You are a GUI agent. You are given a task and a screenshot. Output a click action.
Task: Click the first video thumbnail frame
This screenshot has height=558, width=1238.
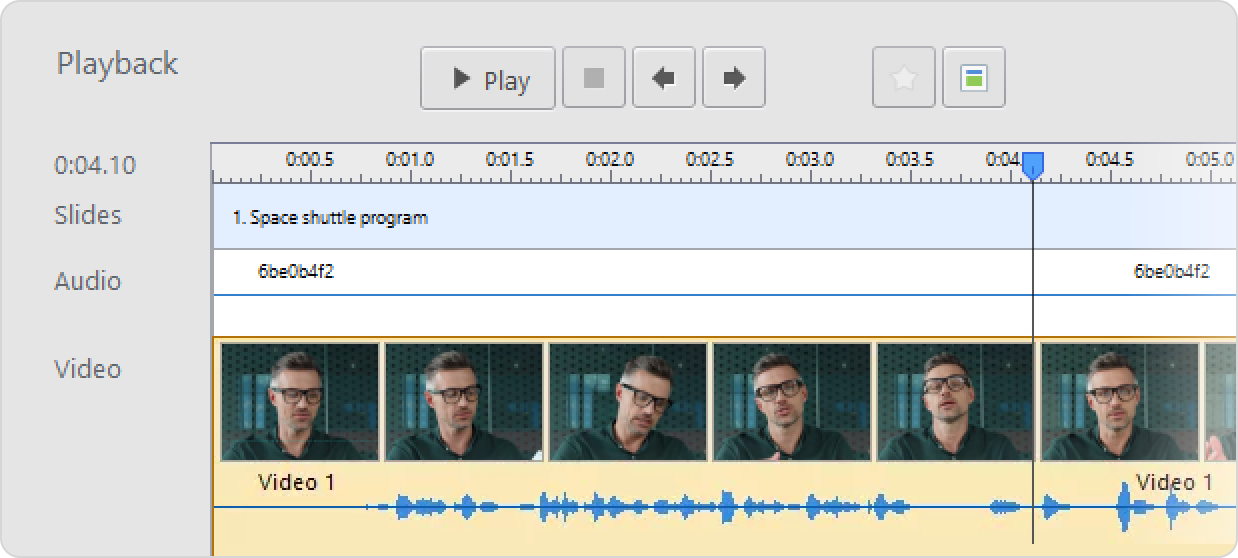pyautogui.click(x=300, y=402)
